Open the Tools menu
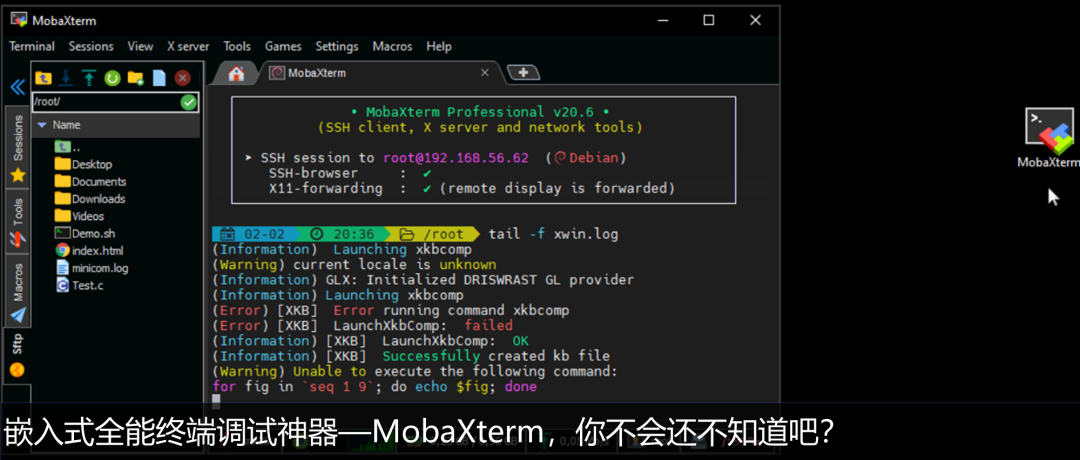 (237, 46)
